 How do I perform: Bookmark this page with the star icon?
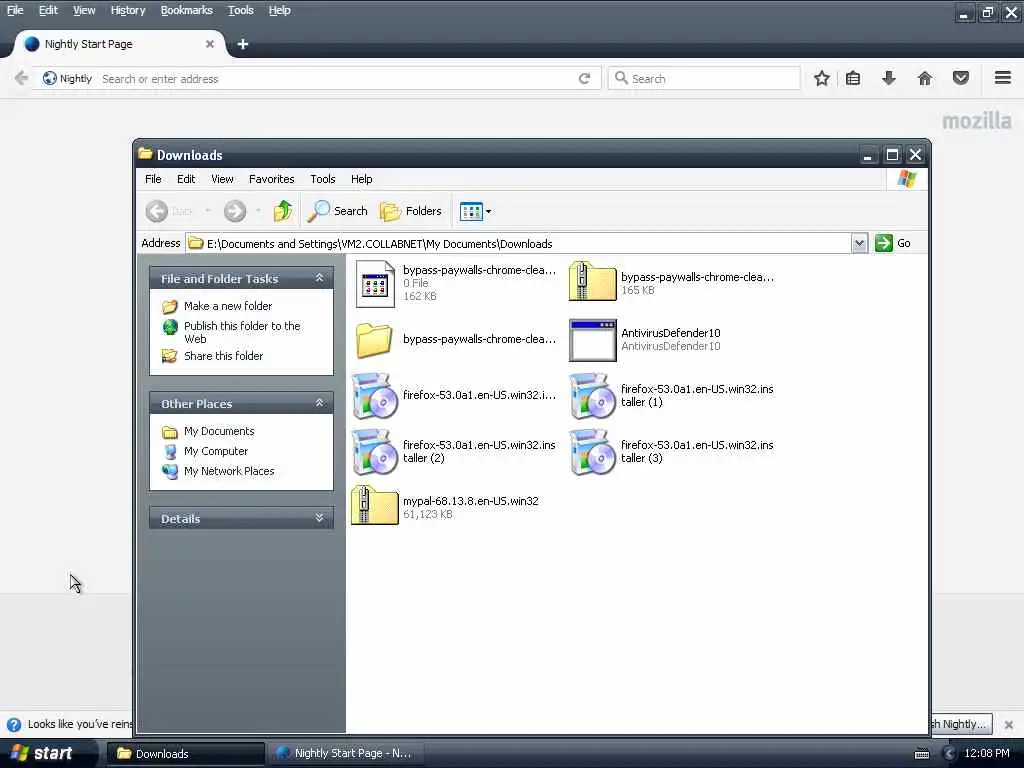tap(822, 78)
